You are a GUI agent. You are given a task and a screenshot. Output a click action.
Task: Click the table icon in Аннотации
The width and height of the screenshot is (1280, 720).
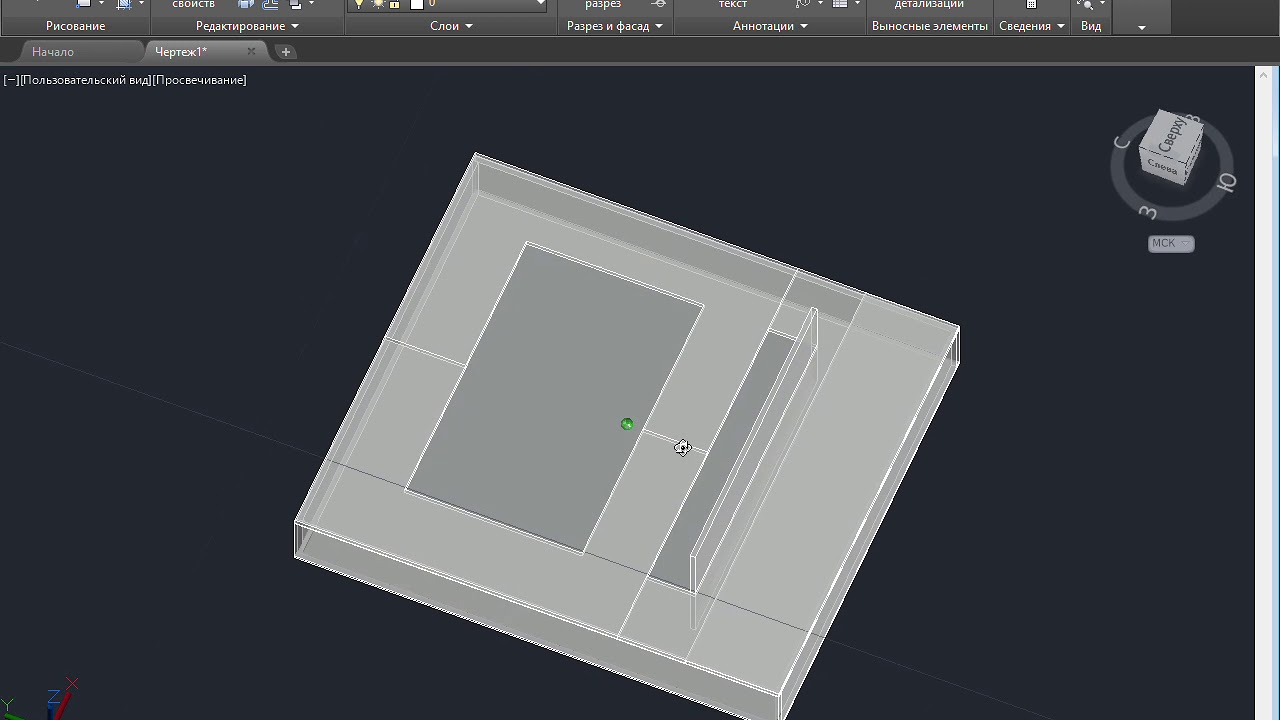tap(840, 4)
